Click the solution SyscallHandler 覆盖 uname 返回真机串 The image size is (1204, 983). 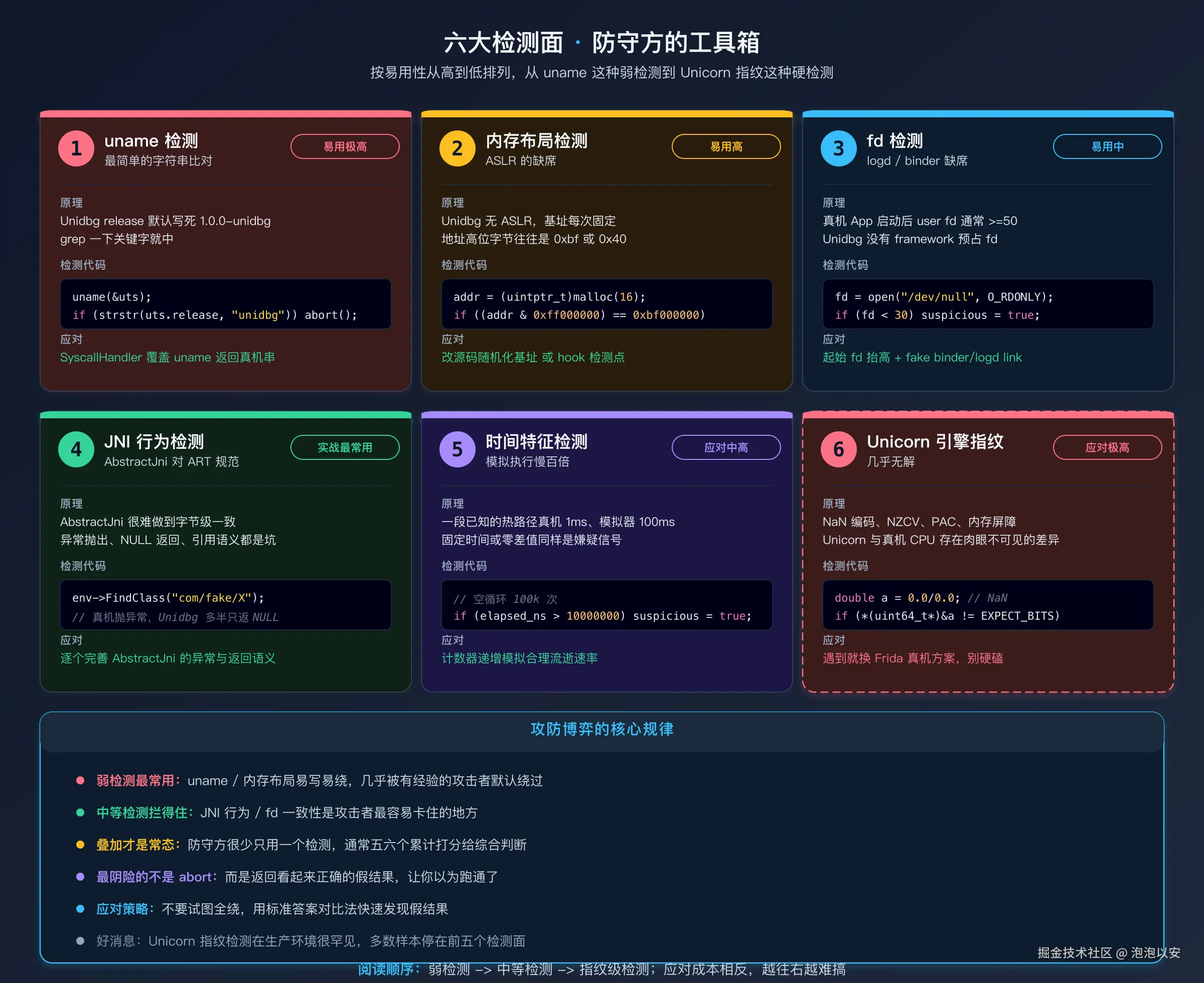click(168, 357)
